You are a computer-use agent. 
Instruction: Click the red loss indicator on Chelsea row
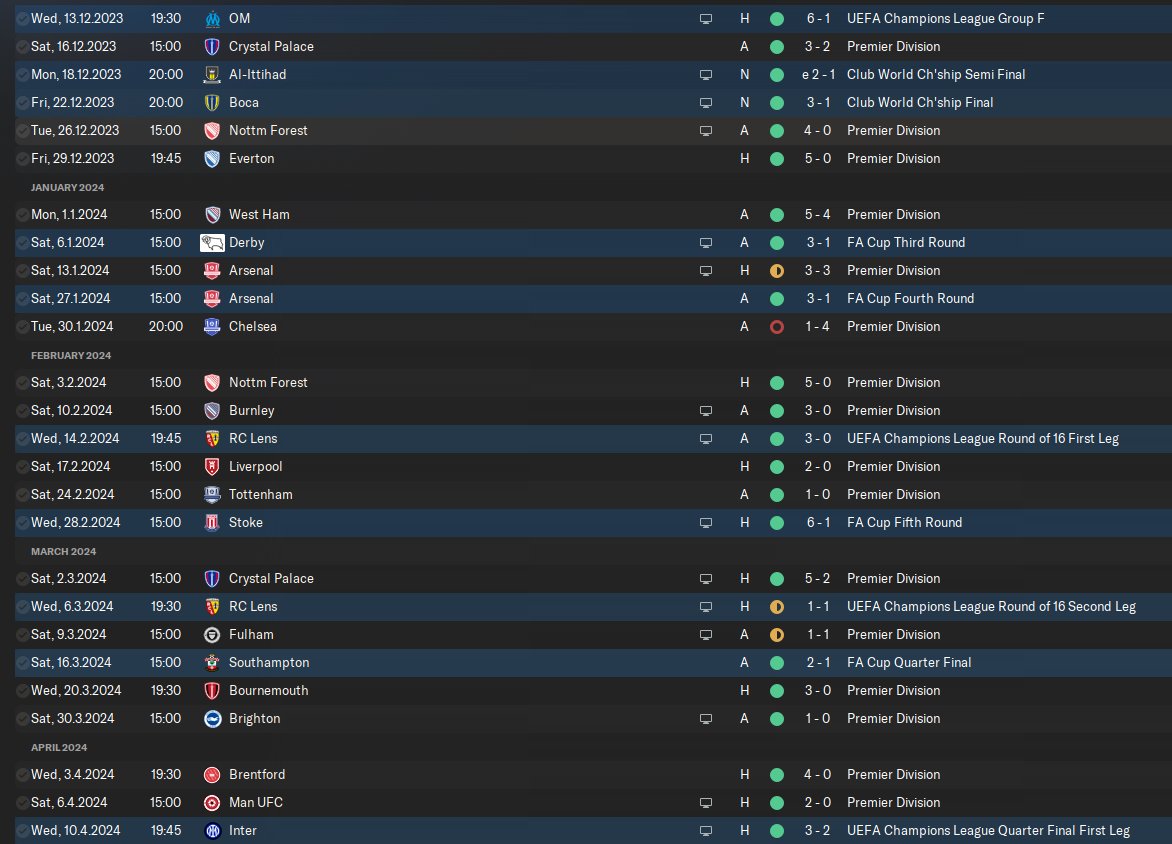(777, 327)
